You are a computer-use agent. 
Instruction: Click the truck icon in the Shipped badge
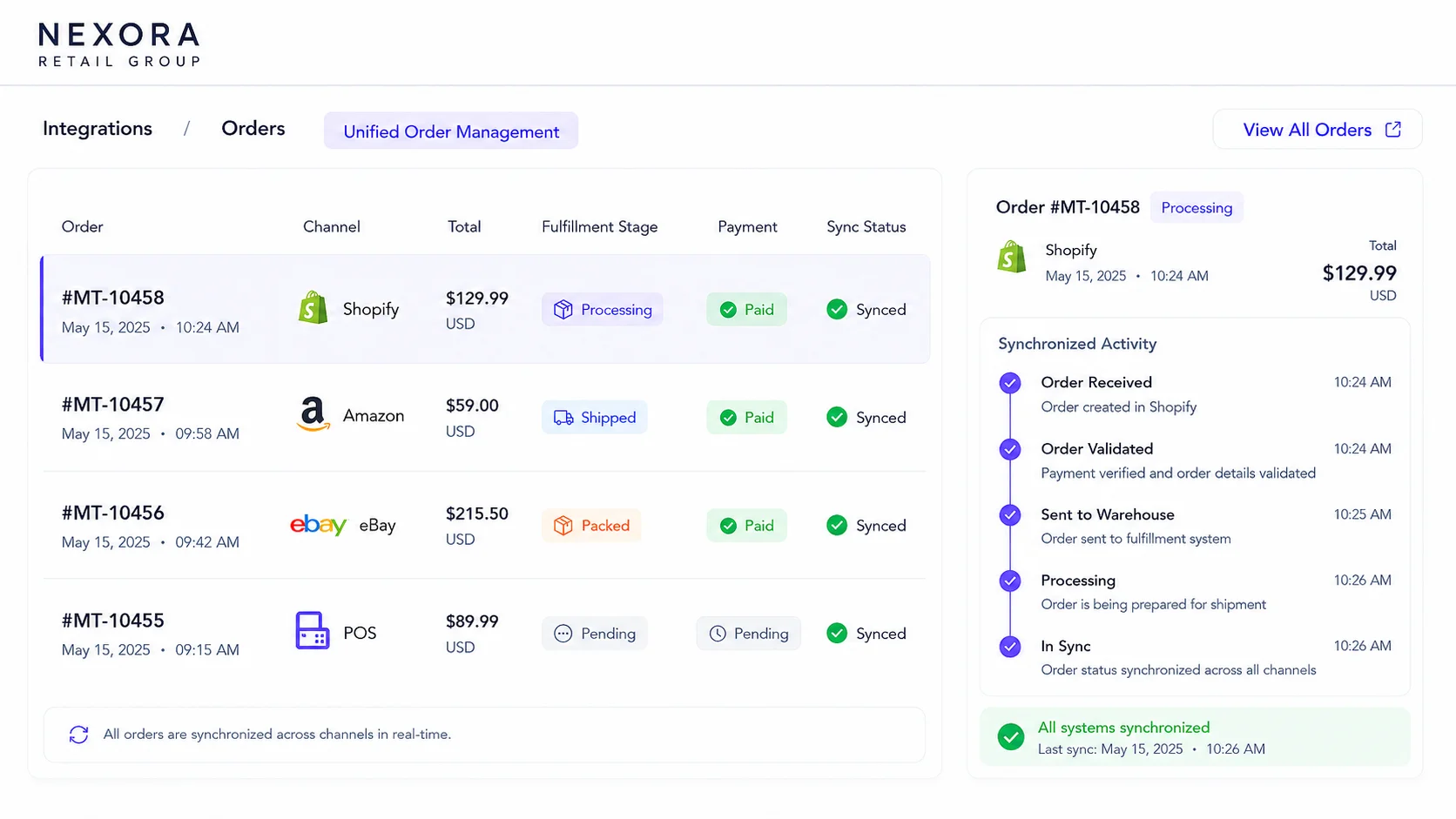(563, 418)
